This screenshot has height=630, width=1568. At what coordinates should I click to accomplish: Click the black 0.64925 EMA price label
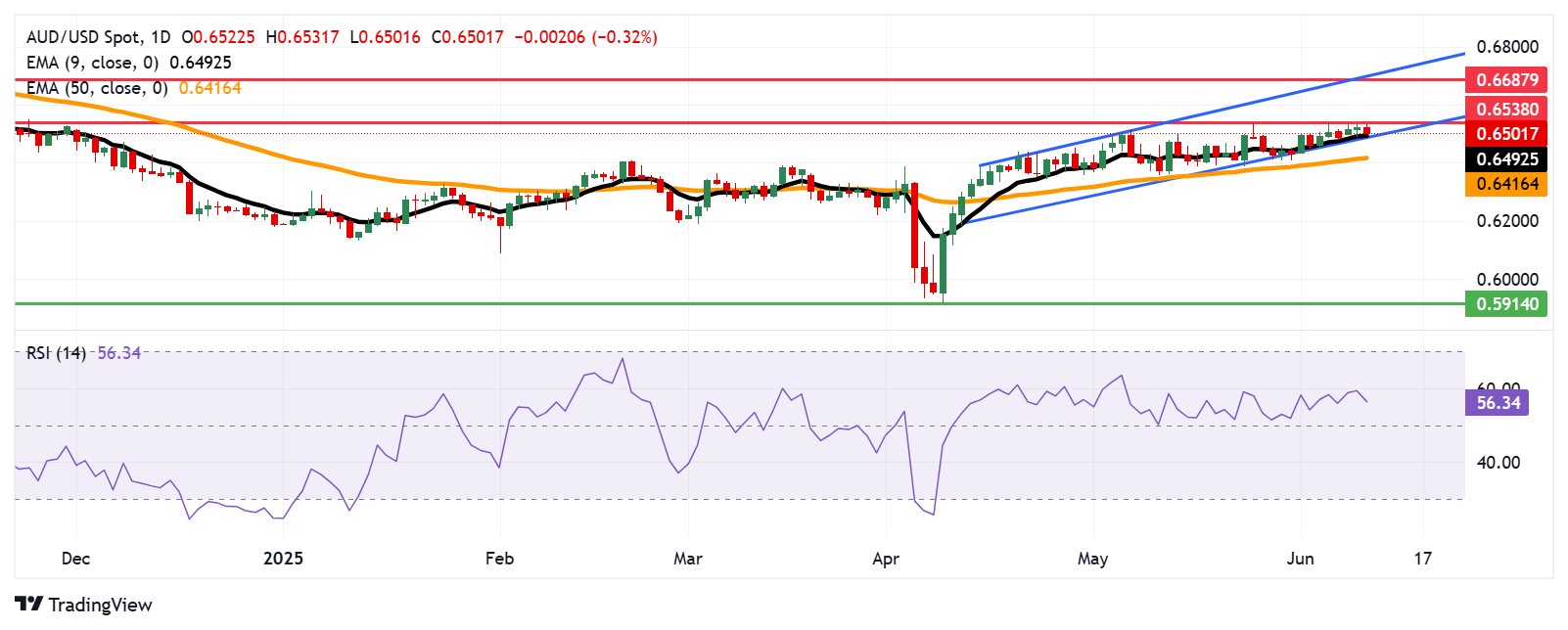1506,159
